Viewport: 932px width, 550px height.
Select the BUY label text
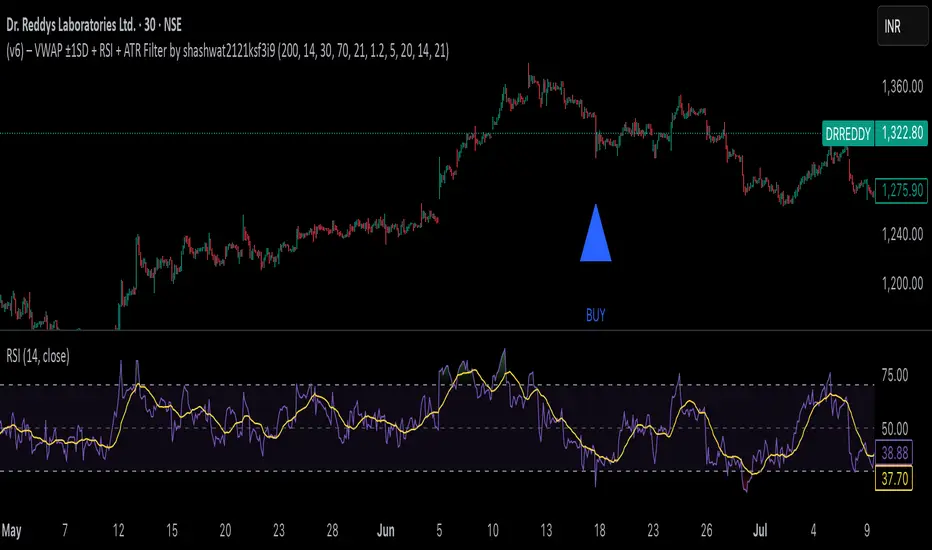(596, 315)
